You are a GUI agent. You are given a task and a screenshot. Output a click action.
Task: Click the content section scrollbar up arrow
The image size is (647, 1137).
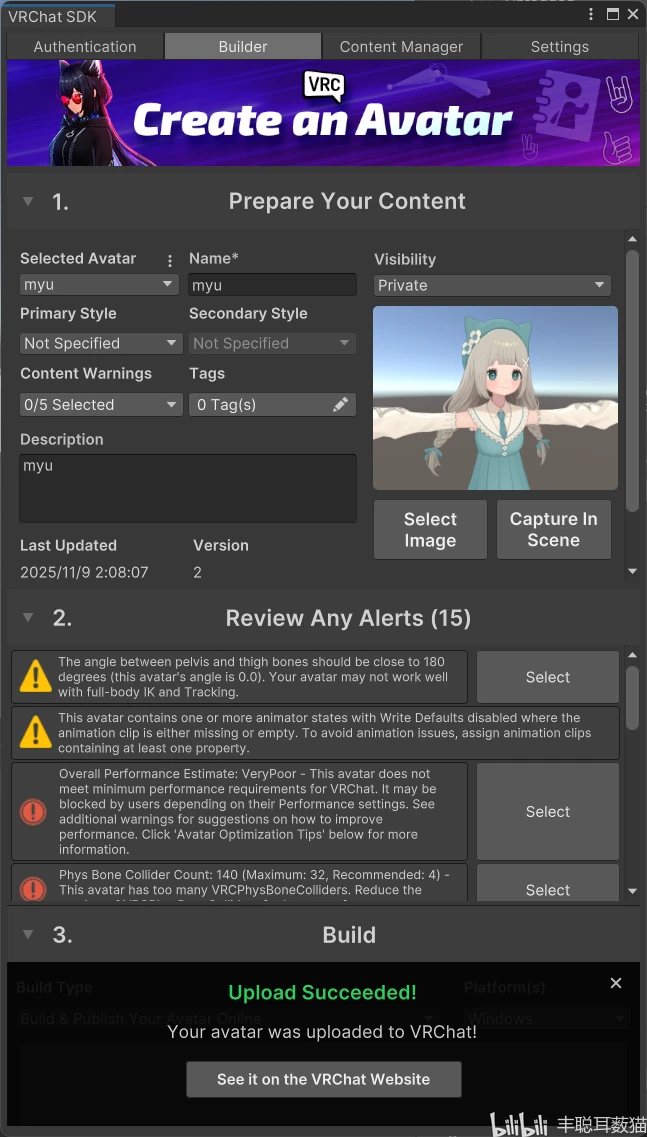coord(632,239)
